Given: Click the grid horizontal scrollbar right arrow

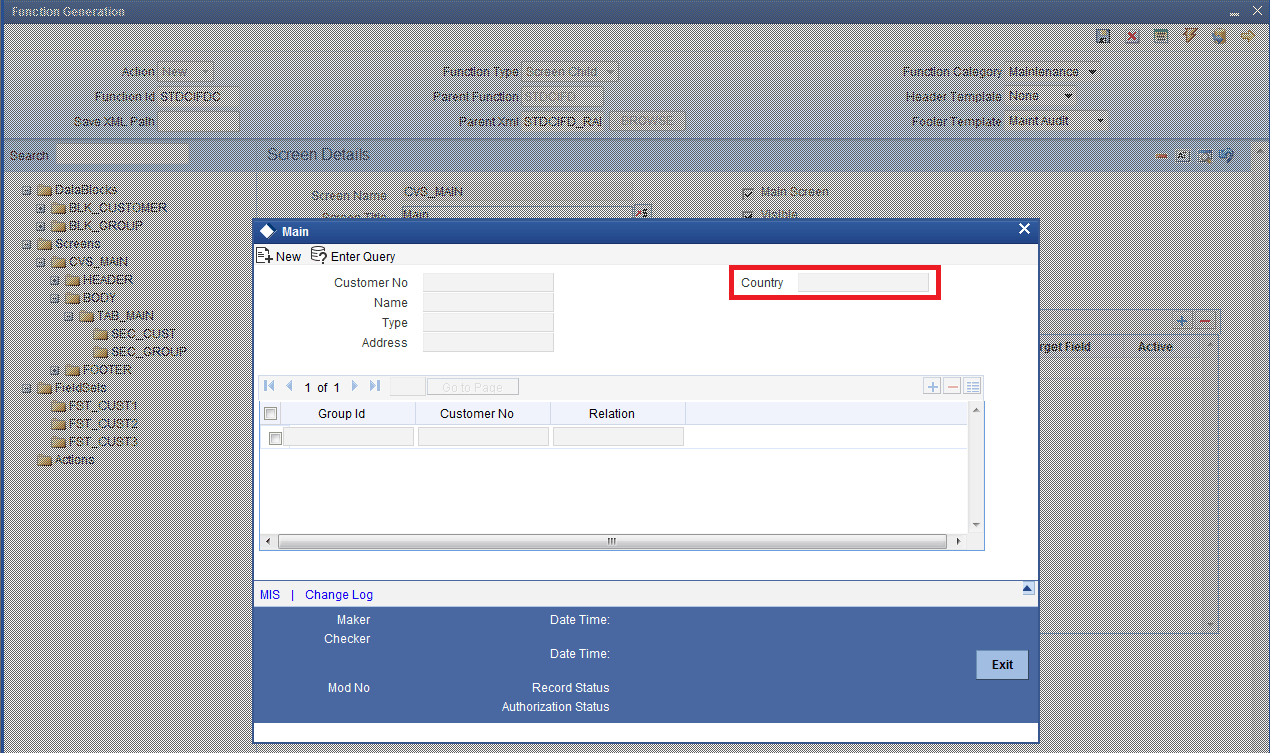Looking at the screenshot, I should (958, 541).
